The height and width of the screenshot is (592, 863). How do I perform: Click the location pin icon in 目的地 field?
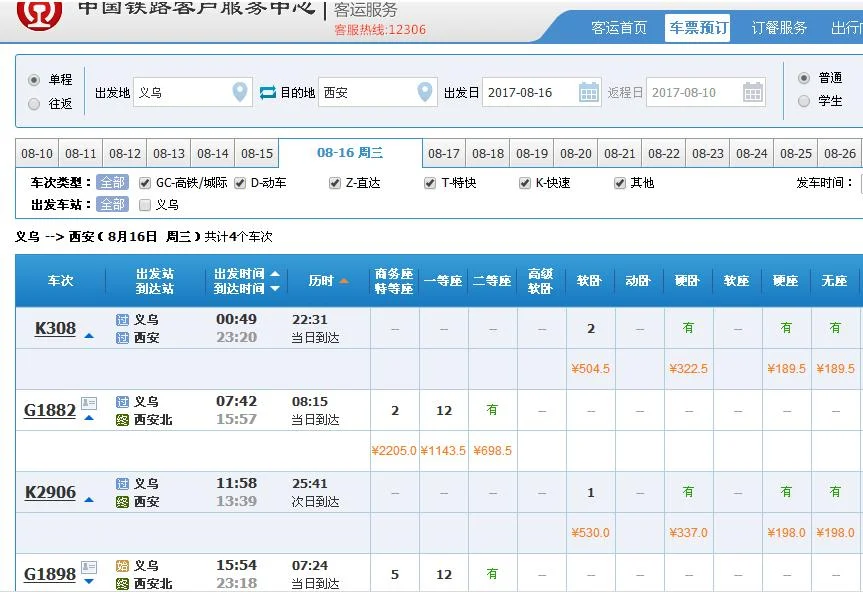[423, 90]
